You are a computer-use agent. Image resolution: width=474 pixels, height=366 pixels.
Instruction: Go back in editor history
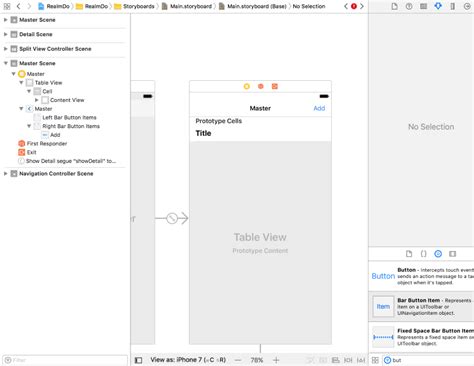point(19,6)
